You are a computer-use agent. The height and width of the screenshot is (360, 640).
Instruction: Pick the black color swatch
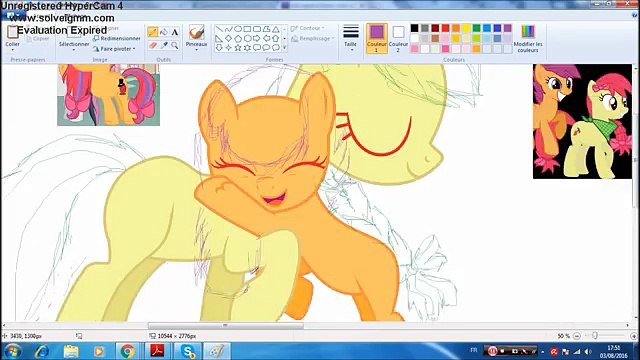coord(414,28)
